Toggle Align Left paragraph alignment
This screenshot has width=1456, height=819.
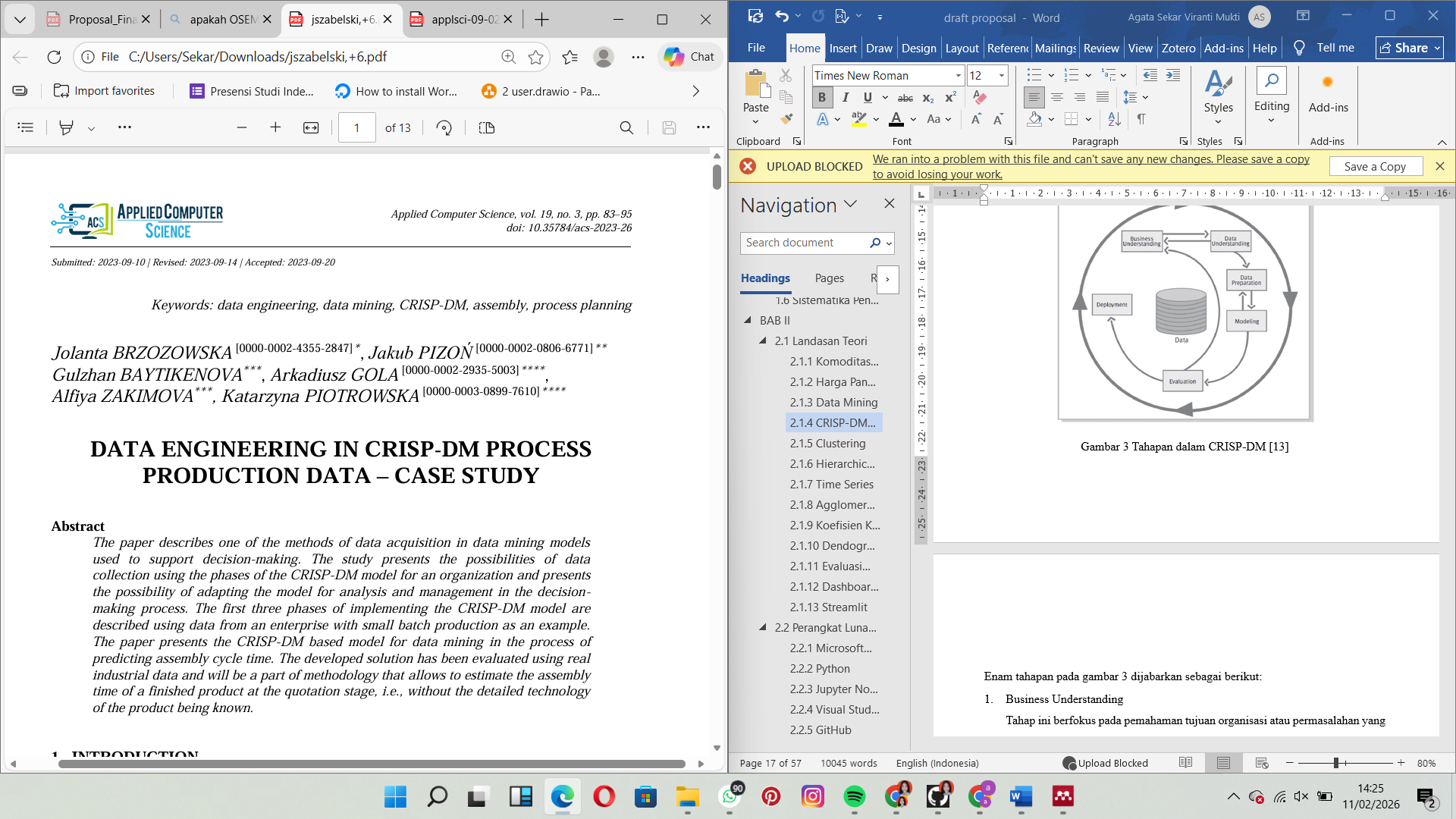click(x=1034, y=98)
